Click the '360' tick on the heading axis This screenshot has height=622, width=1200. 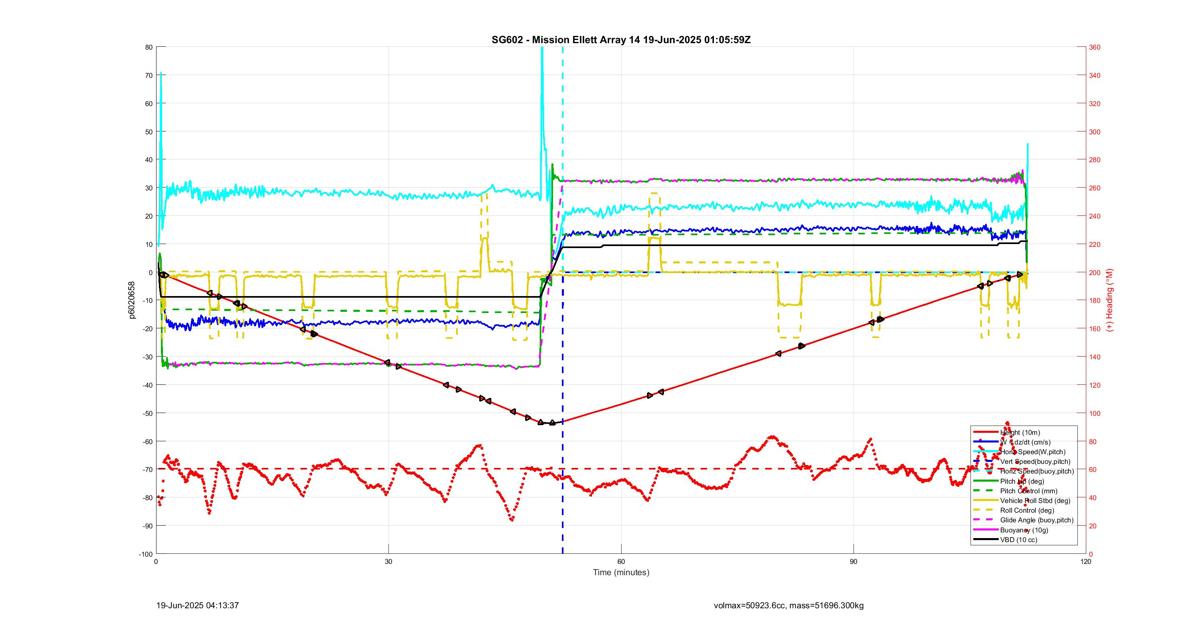pos(1095,47)
